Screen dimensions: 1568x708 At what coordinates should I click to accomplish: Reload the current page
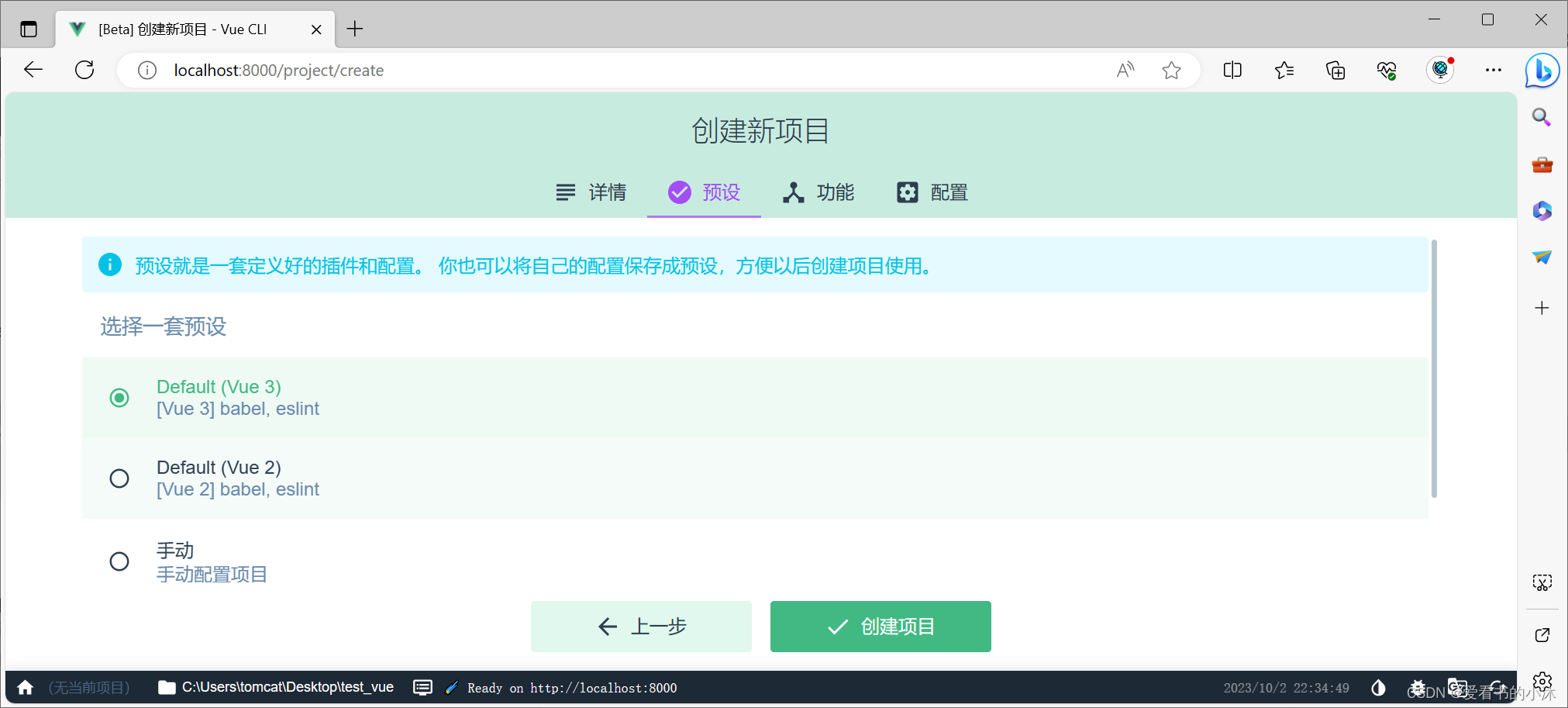84,70
